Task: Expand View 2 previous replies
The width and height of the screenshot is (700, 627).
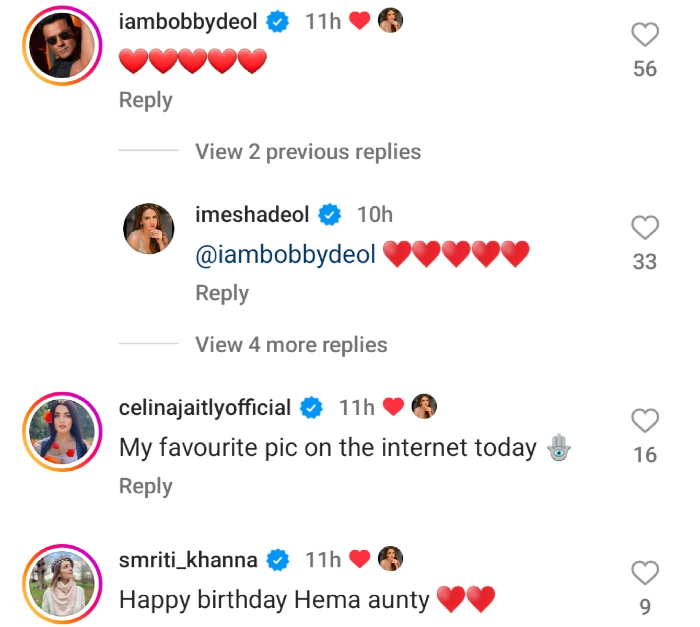Action: 308,152
